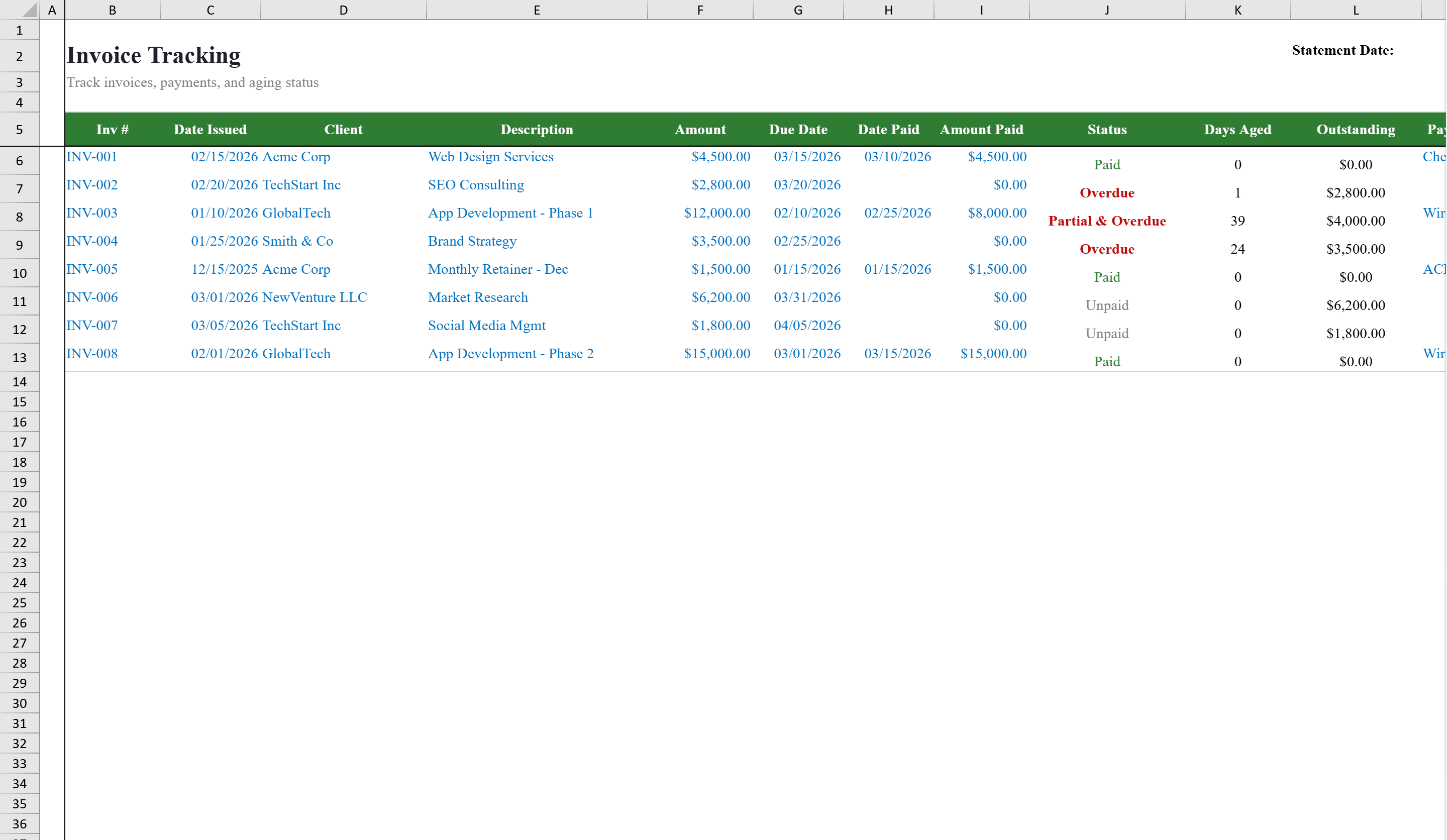The height and width of the screenshot is (840, 1447).
Task: Select row 10 header
Action: click(x=19, y=273)
